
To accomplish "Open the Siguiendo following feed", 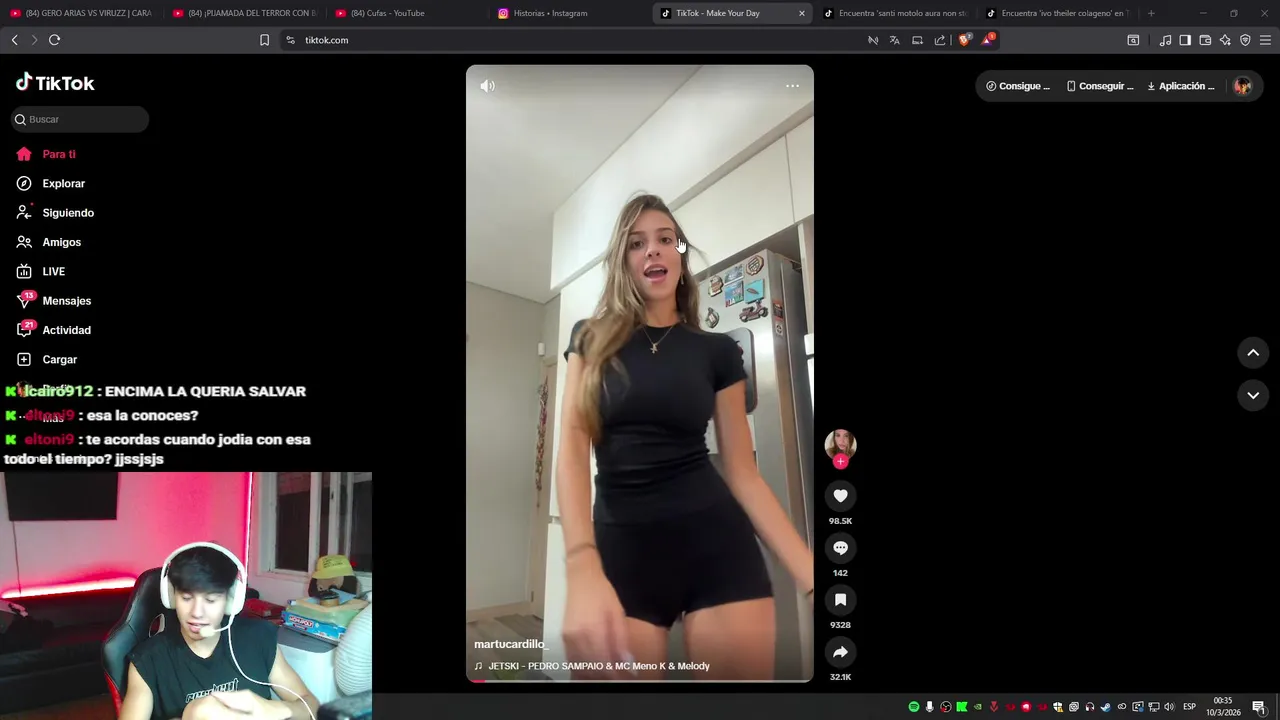I will [55, 213].
